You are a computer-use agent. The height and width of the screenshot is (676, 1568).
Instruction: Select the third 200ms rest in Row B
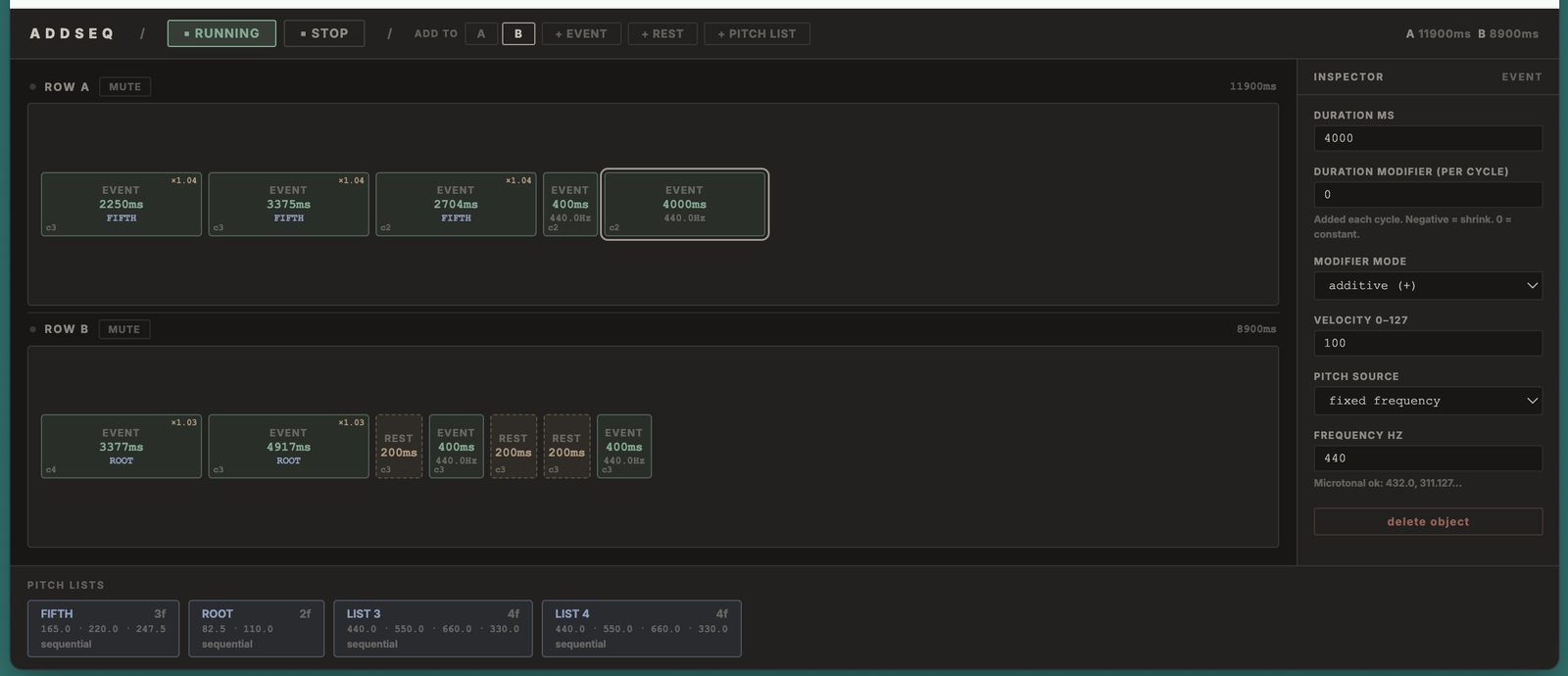[566, 447]
